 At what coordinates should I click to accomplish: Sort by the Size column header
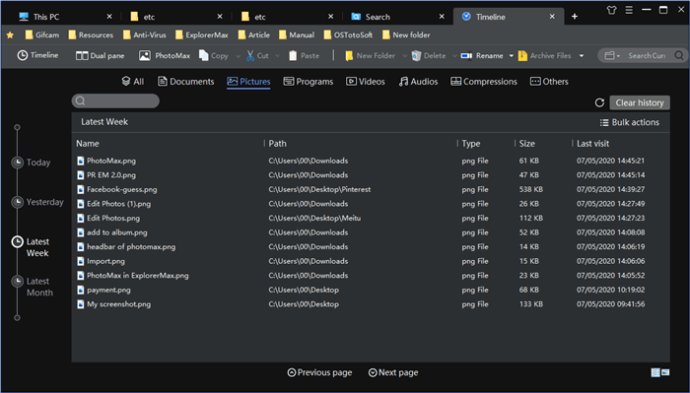(527, 143)
